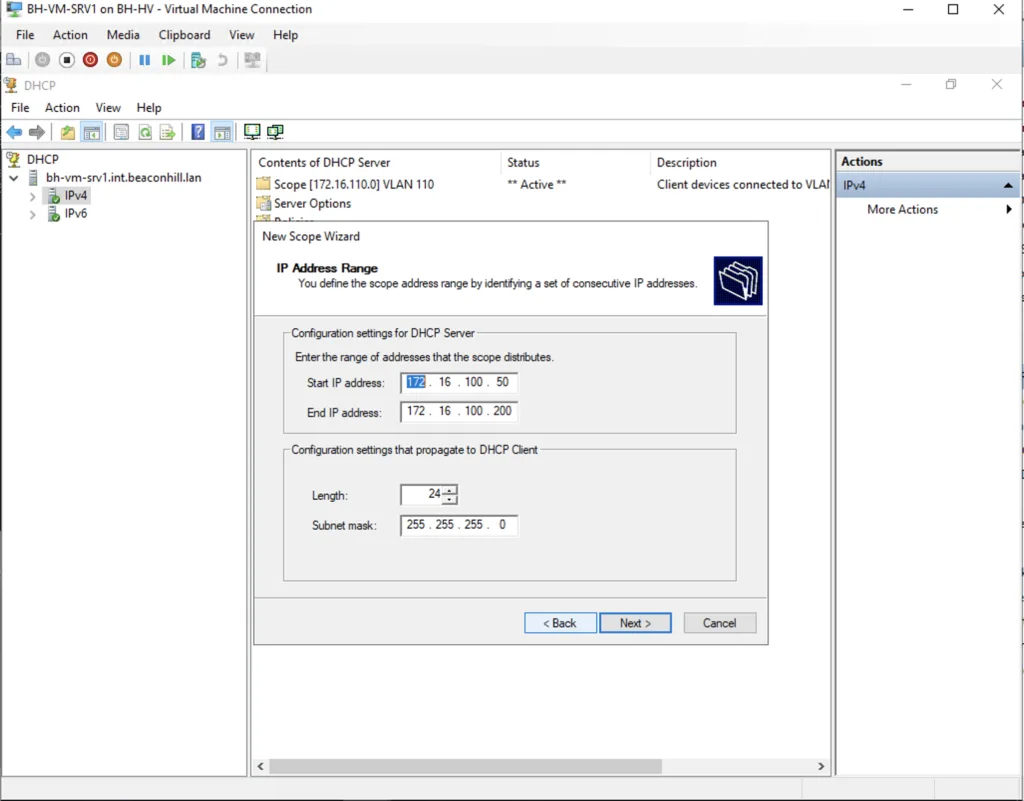Image resolution: width=1024 pixels, height=801 pixels.
Task: Toggle the Show/Hide Action Pane icon
Action: pyautogui.click(x=222, y=133)
